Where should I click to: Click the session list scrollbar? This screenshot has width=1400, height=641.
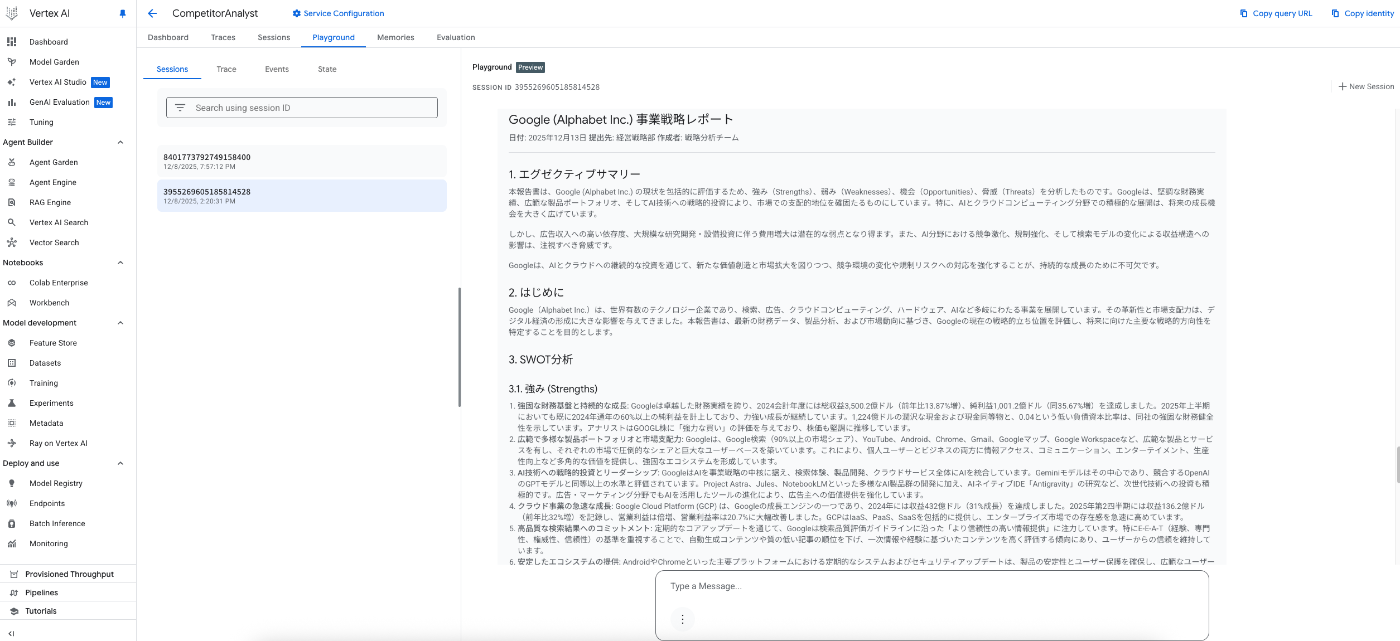point(460,347)
